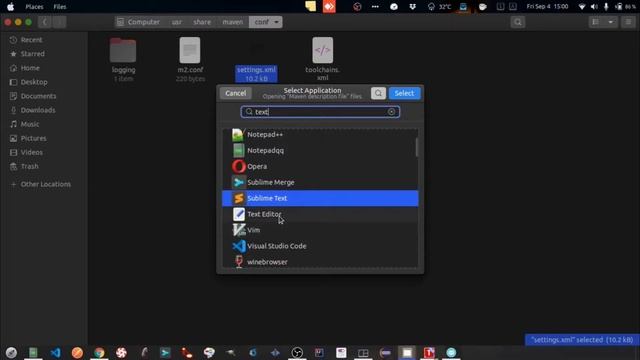
Task: Navigate to usr in the path bar
Action: tap(177, 22)
